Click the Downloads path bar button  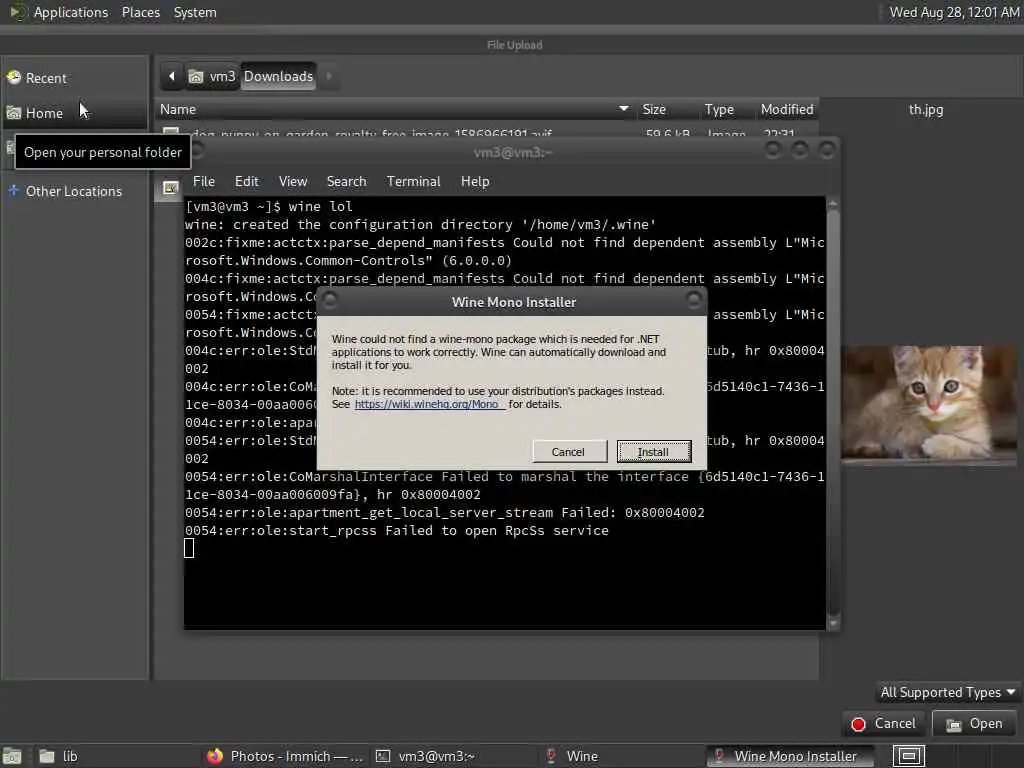point(278,76)
